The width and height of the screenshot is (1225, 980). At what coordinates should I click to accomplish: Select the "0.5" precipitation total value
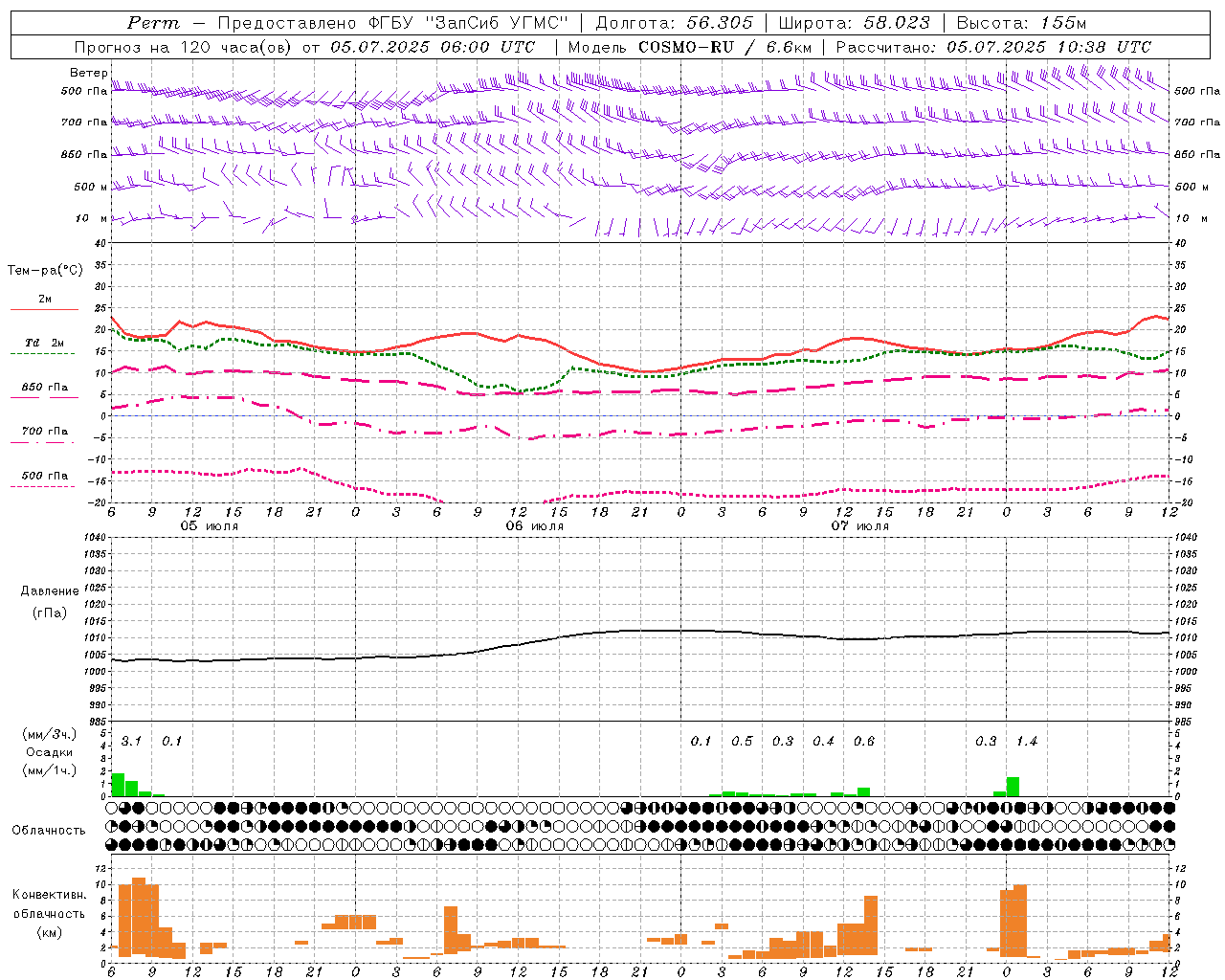click(742, 741)
